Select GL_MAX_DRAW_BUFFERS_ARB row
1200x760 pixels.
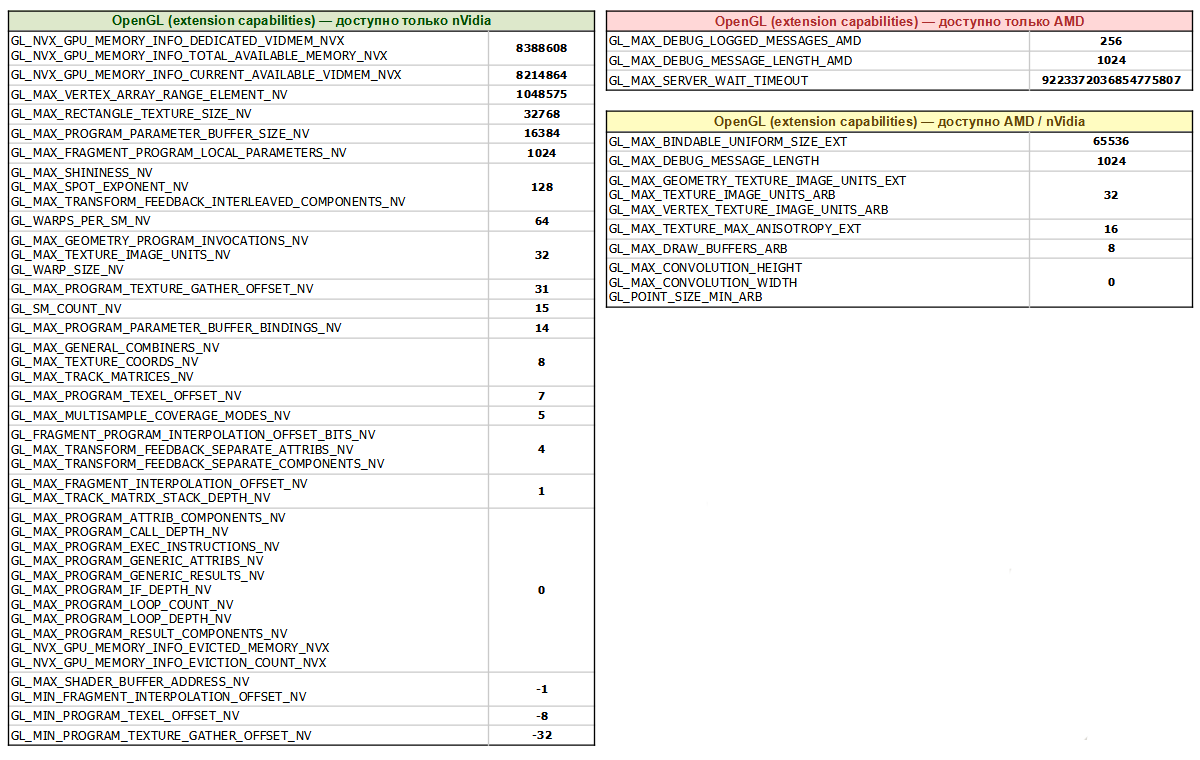899,248
